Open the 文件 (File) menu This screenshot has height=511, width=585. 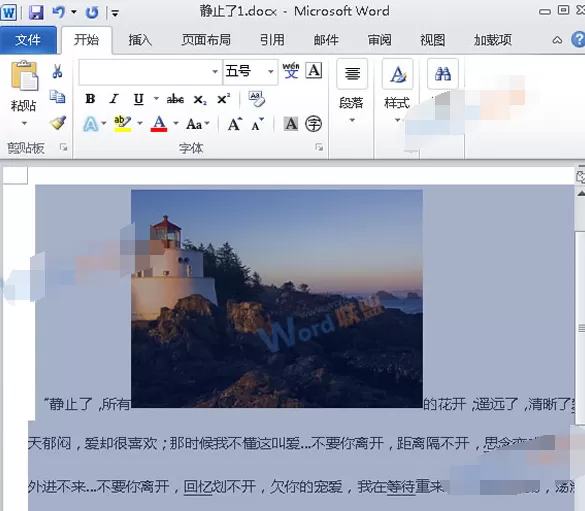click(x=28, y=40)
